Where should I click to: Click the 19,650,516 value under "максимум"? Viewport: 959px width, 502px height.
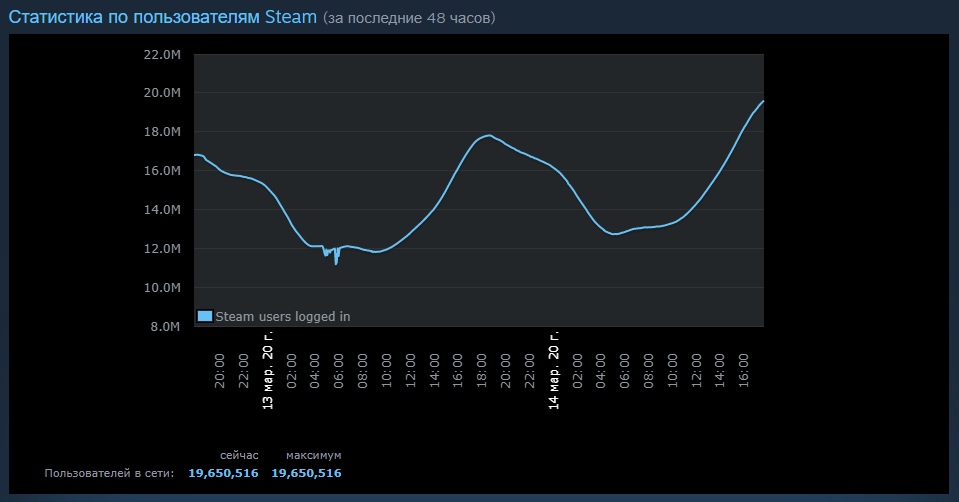pos(306,473)
